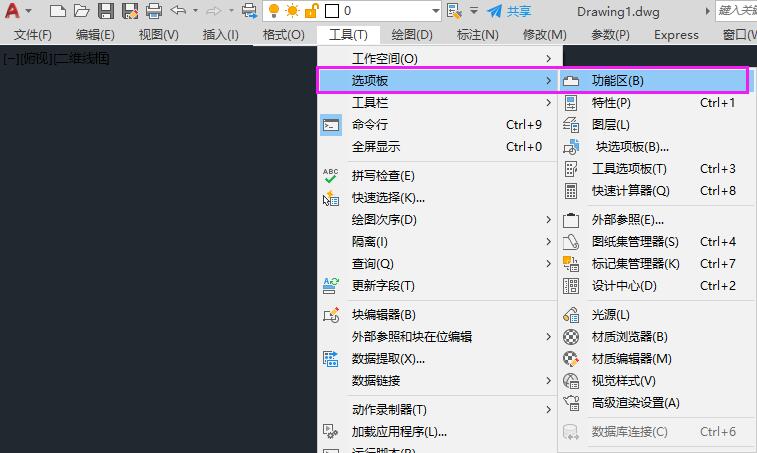Image resolution: width=757 pixels, height=453 pixels.
Task: Open the 参数(P) menu
Action: 610,35
